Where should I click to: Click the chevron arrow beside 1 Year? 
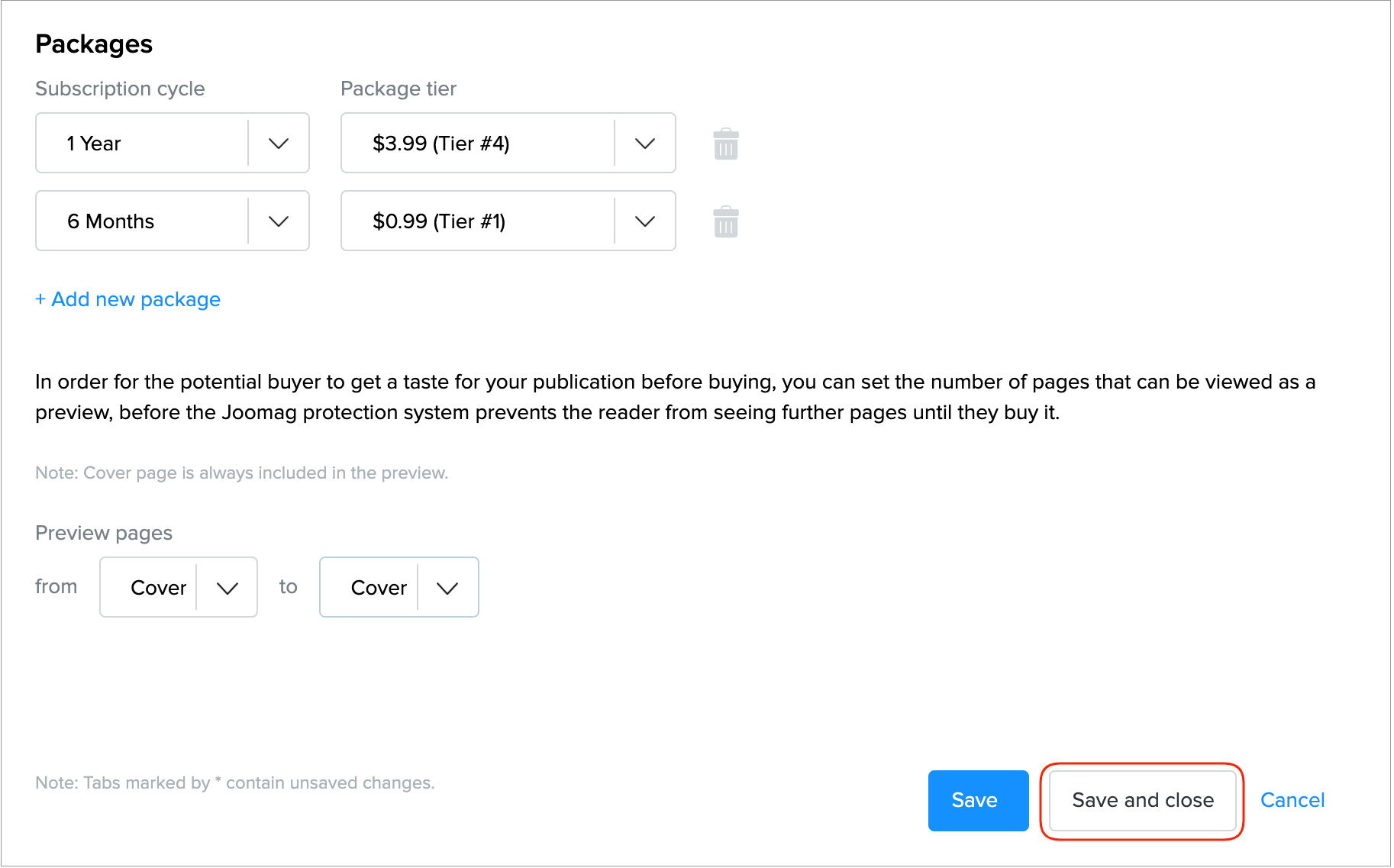click(x=279, y=144)
